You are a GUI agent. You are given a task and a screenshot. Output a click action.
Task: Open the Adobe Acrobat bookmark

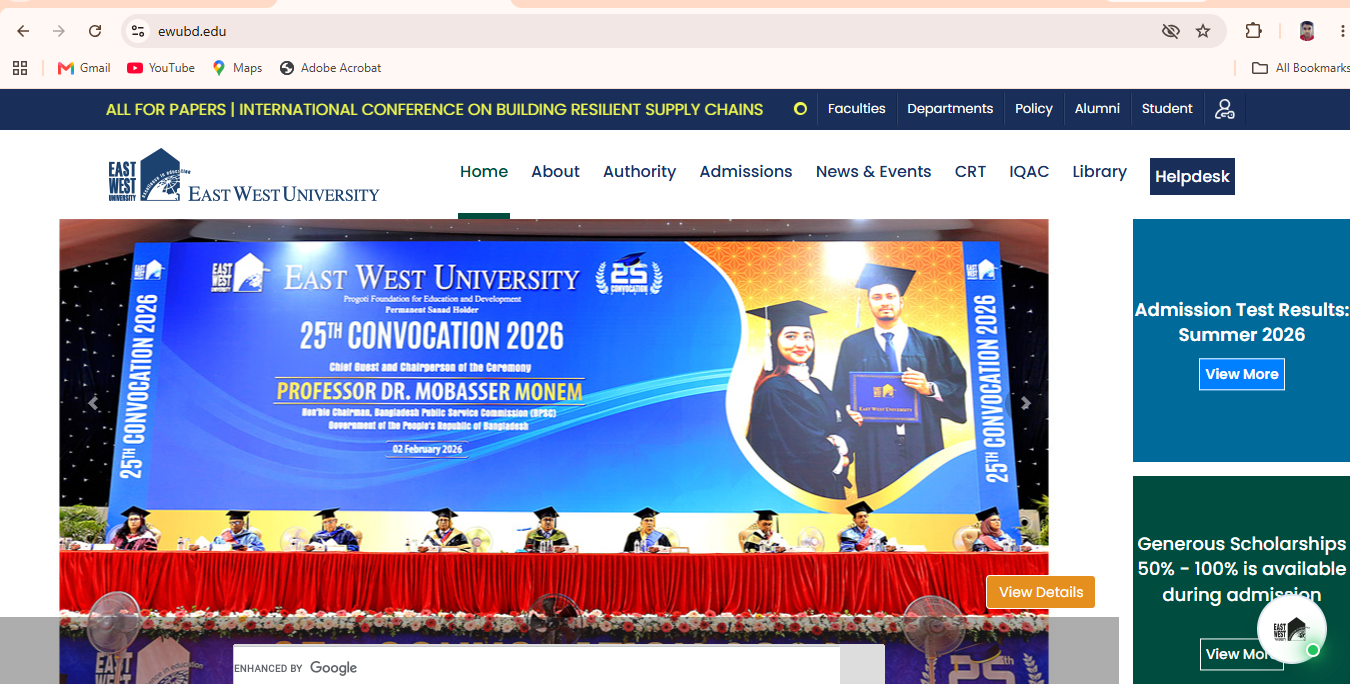click(x=331, y=68)
